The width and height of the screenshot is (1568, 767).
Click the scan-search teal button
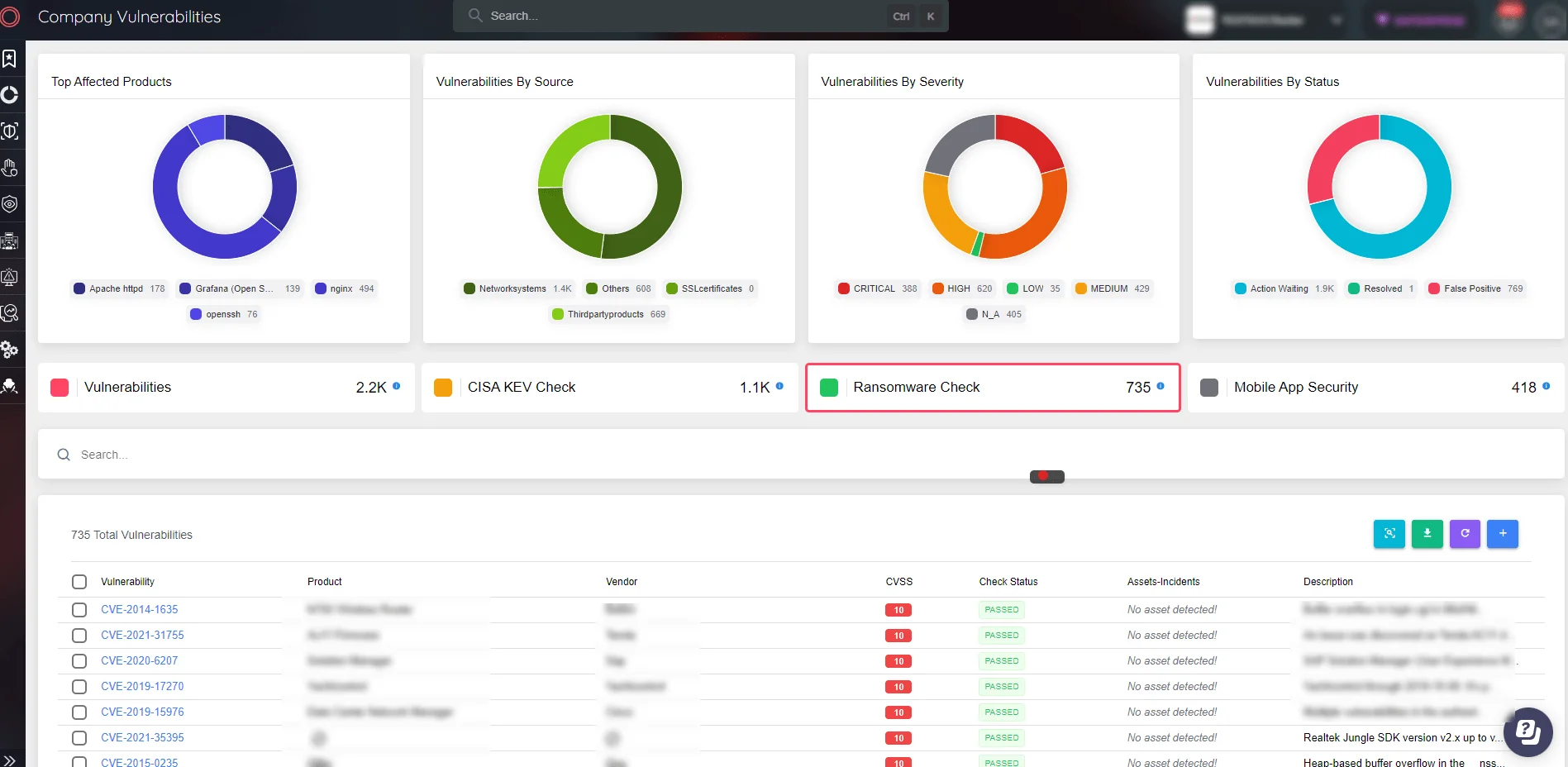click(x=1389, y=534)
